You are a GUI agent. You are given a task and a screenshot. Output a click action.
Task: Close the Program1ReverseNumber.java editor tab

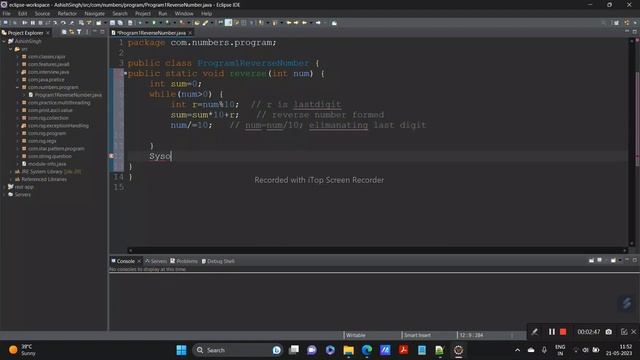[190, 33]
